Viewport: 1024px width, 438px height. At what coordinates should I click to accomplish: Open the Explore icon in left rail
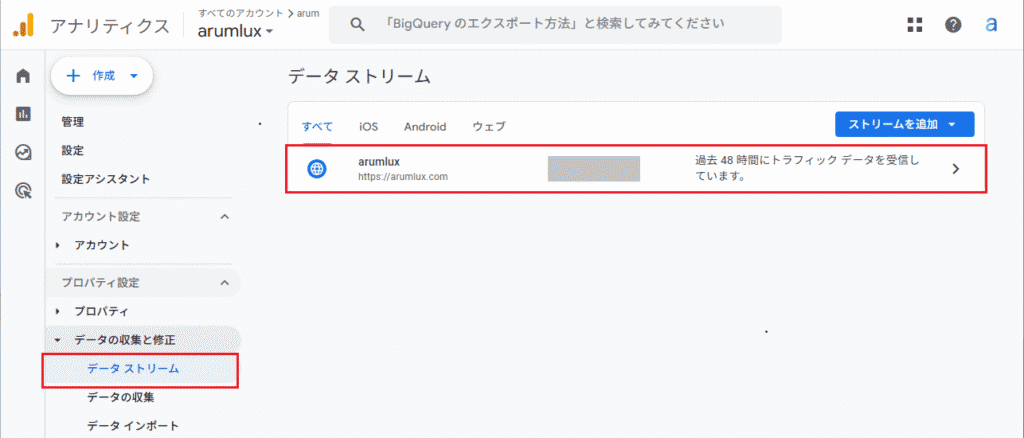click(24, 153)
